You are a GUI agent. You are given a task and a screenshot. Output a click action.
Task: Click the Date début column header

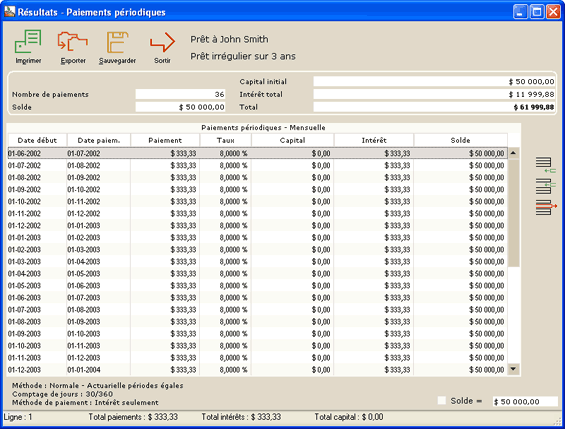click(x=37, y=140)
